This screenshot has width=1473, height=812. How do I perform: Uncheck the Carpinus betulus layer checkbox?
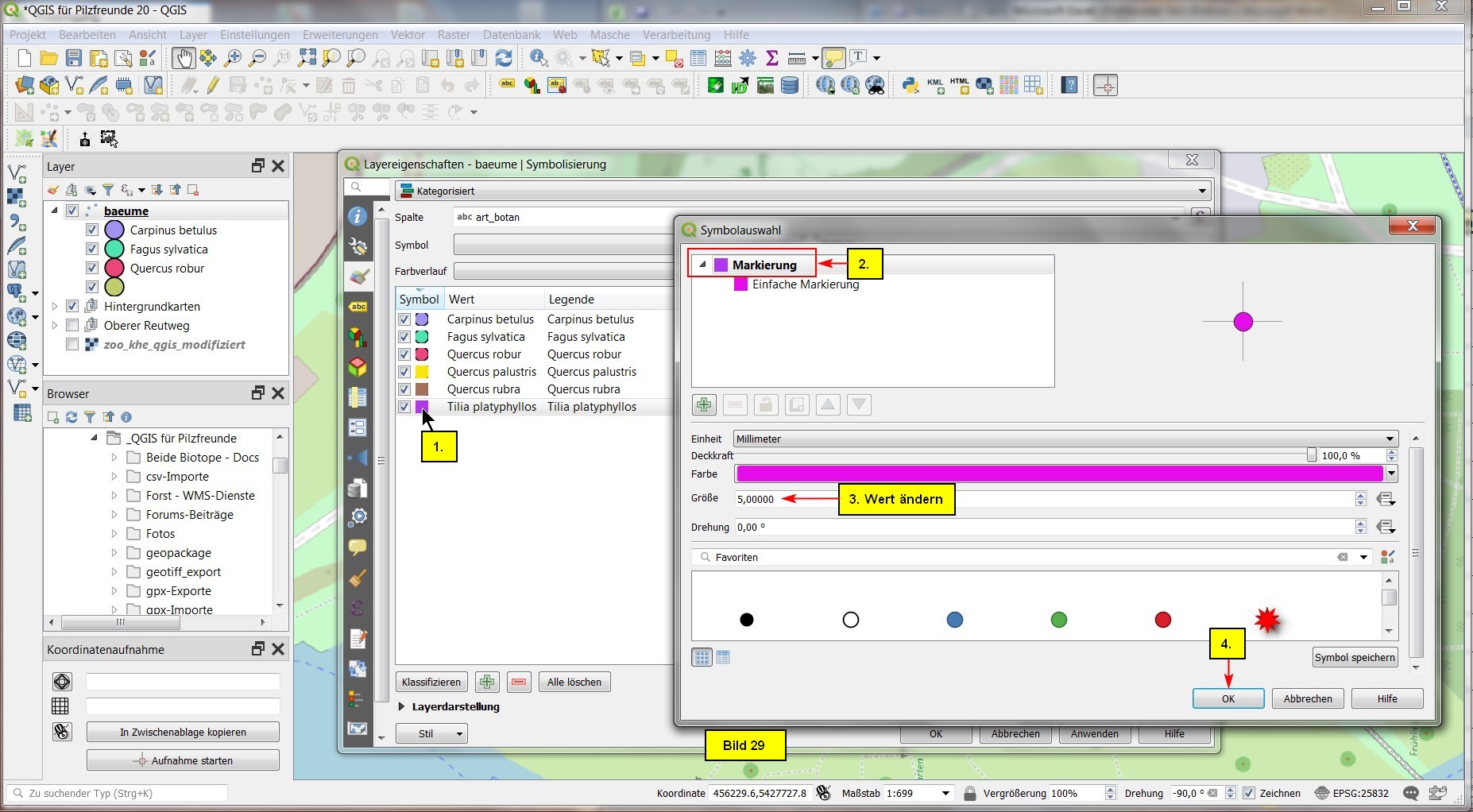92,230
